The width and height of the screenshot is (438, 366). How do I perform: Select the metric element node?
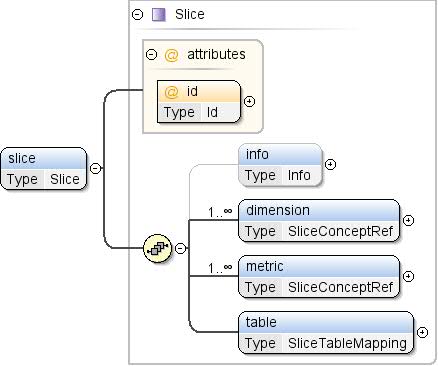[319, 277]
